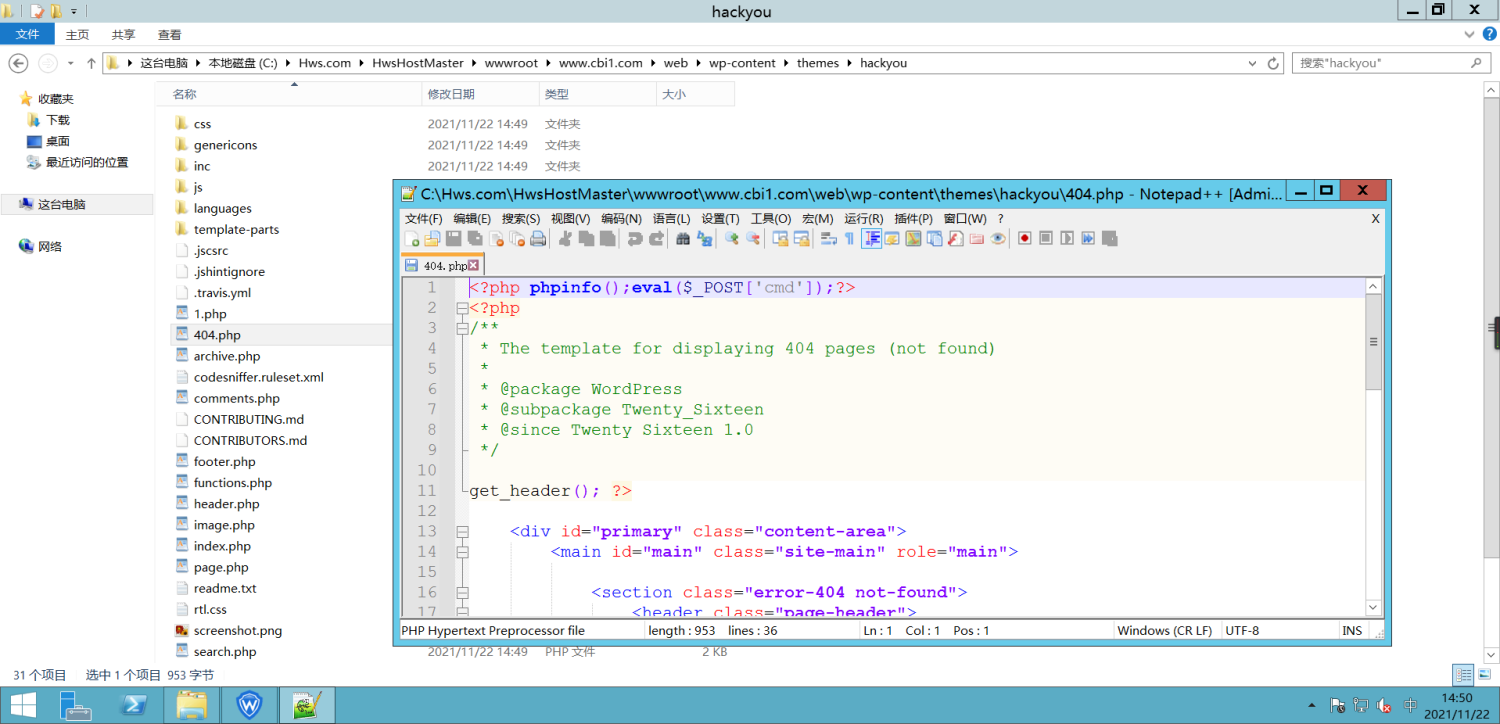Click the Zoom In magnifier icon
The image size is (1500, 724).
click(x=731, y=238)
